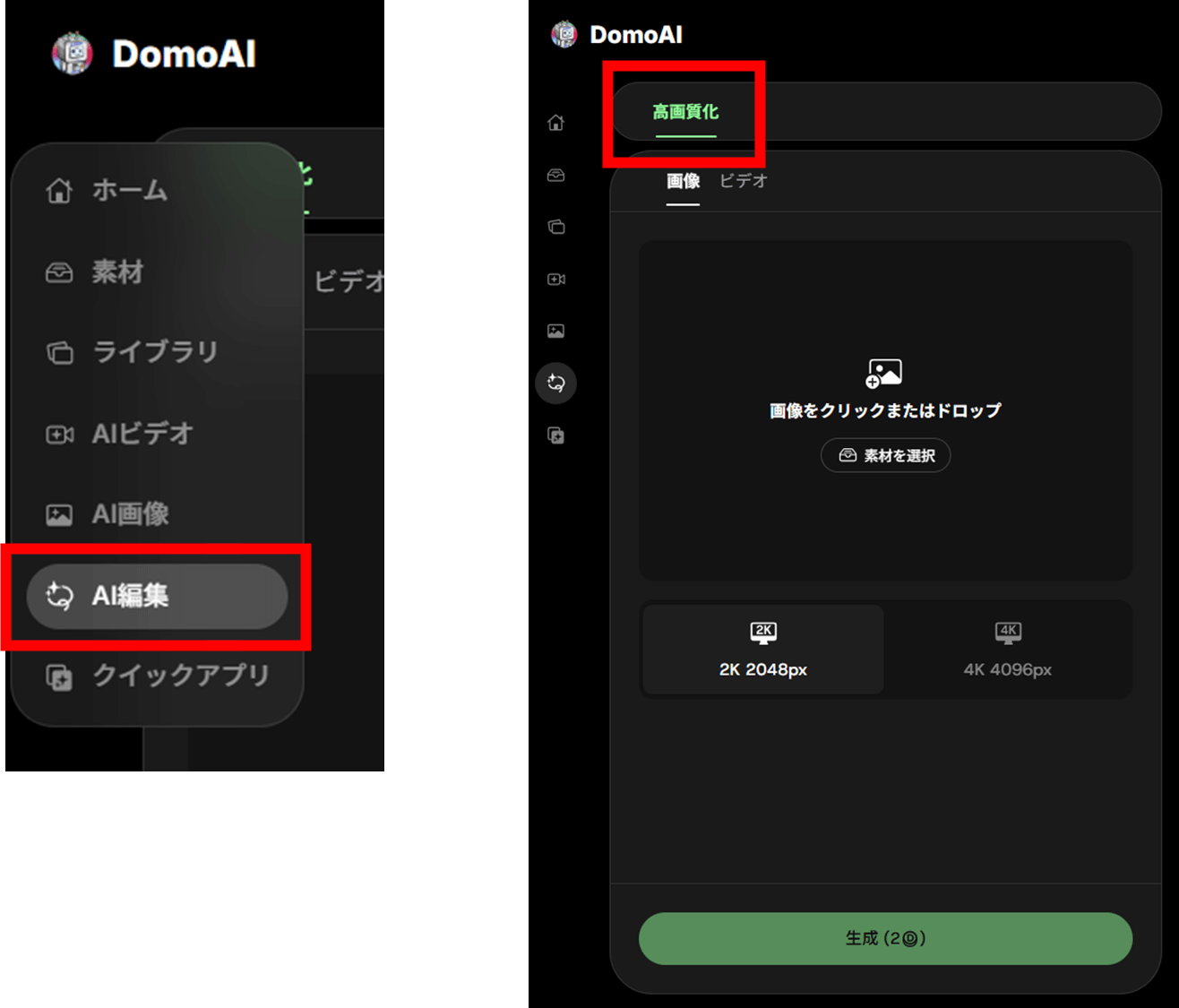Click the image upload icon in drop area

884,373
